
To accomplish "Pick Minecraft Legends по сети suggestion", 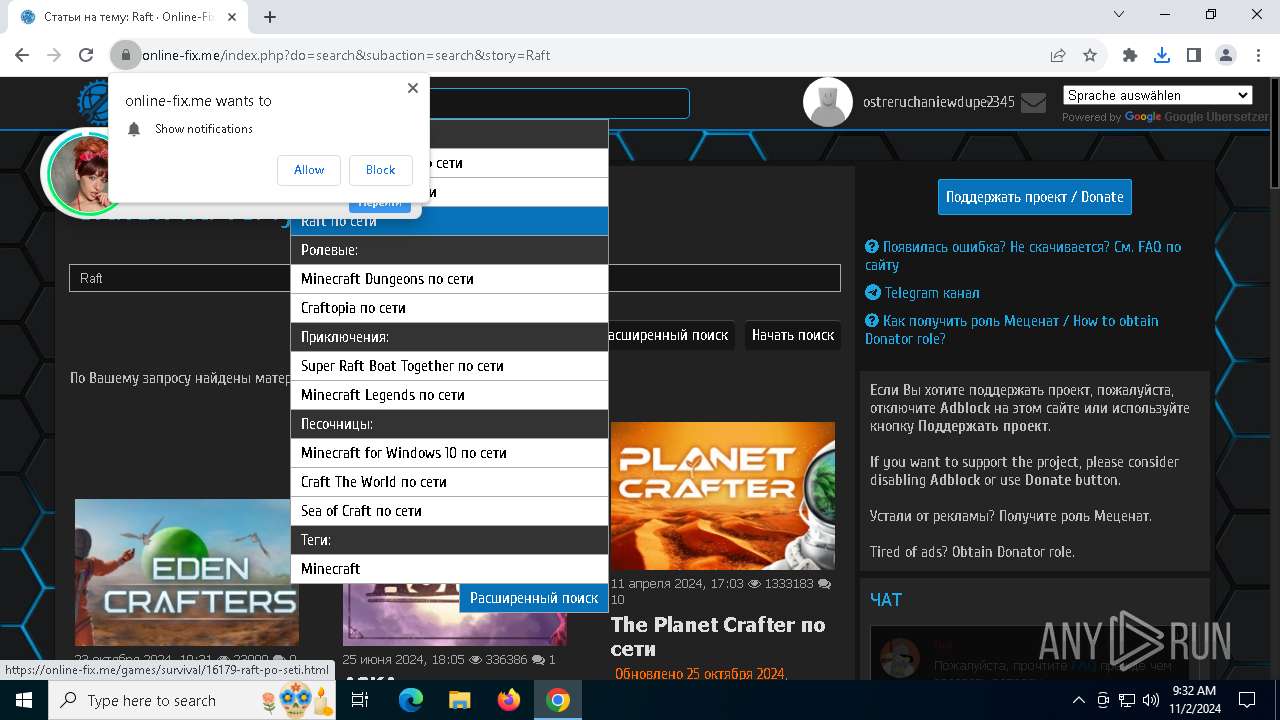I will pyautogui.click(x=450, y=395).
